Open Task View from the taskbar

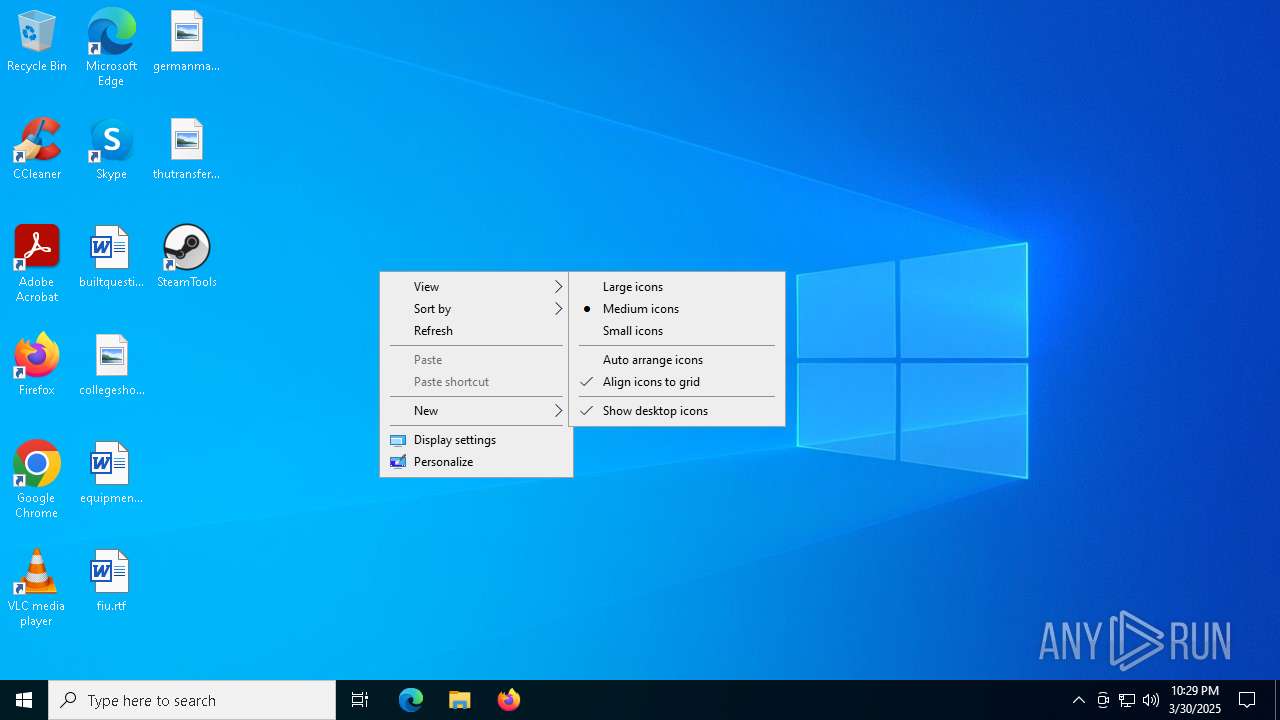(x=360, y=700)
